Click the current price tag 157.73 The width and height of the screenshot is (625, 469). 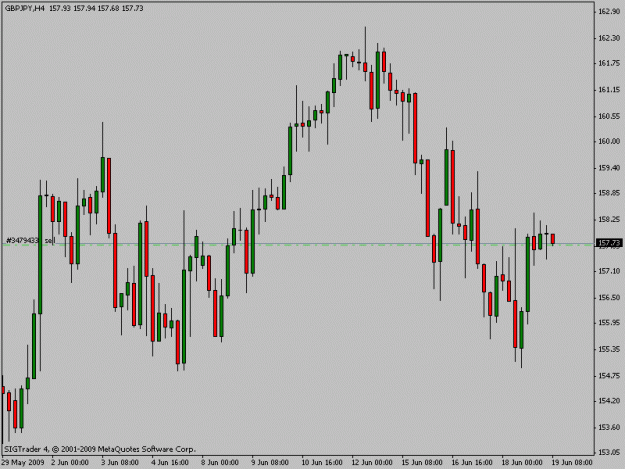coord(609,243)
